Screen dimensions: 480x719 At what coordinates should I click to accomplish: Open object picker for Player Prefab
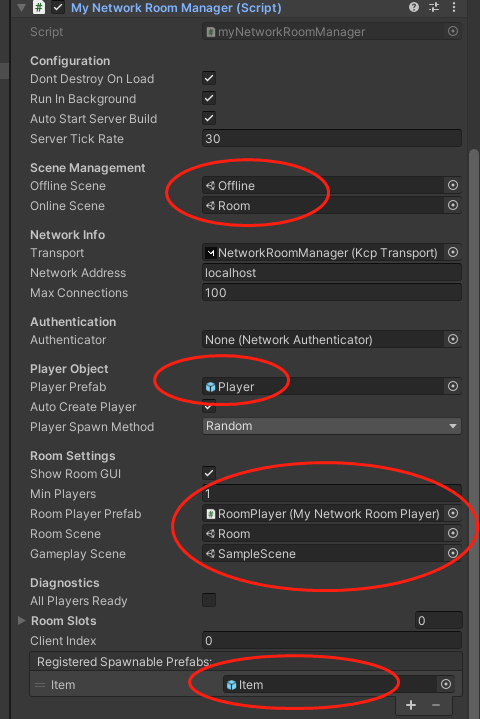tap(453, 387)
